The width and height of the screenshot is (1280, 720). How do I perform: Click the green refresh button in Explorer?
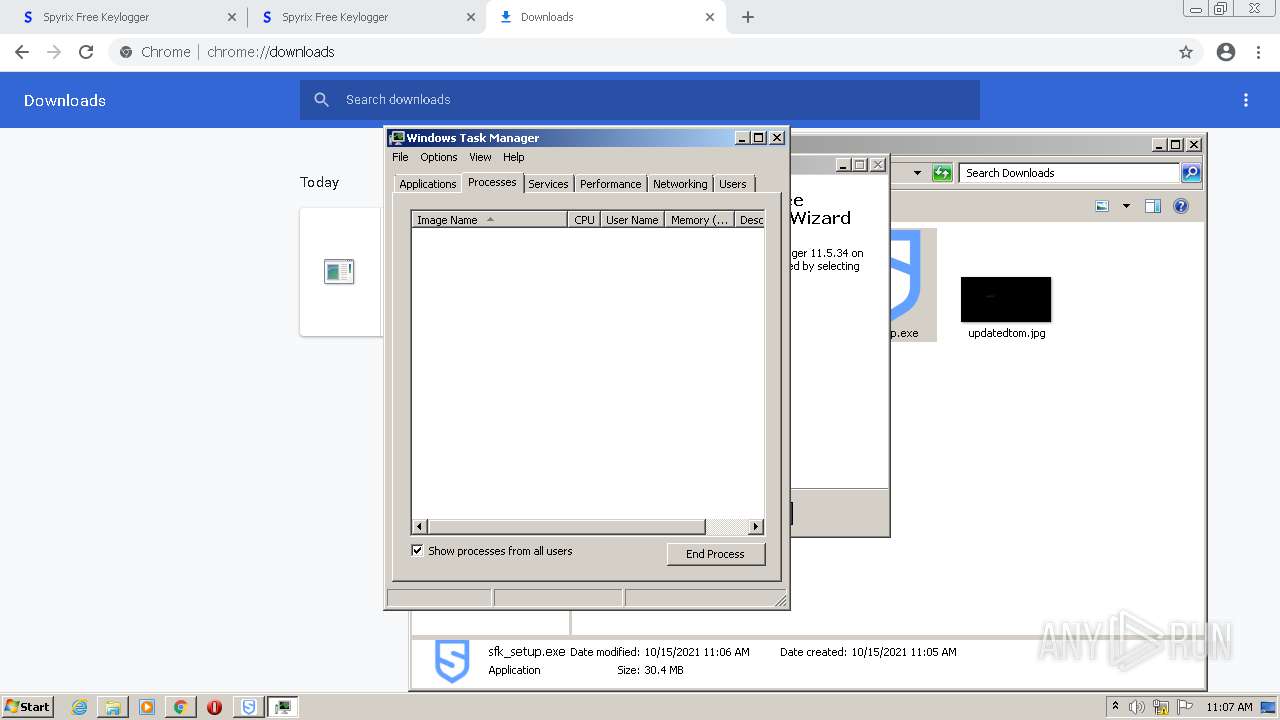(942, 173)
